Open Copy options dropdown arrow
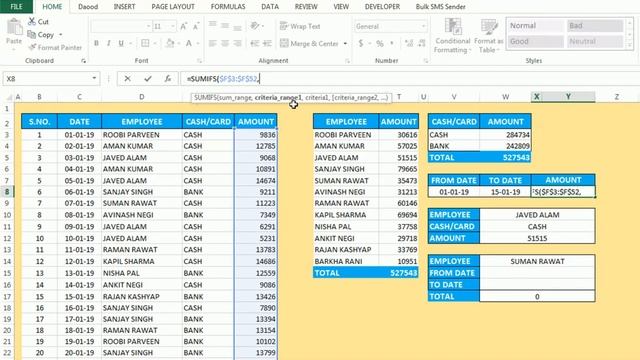This screenshot has height=360, width=640. coord(61,35)
